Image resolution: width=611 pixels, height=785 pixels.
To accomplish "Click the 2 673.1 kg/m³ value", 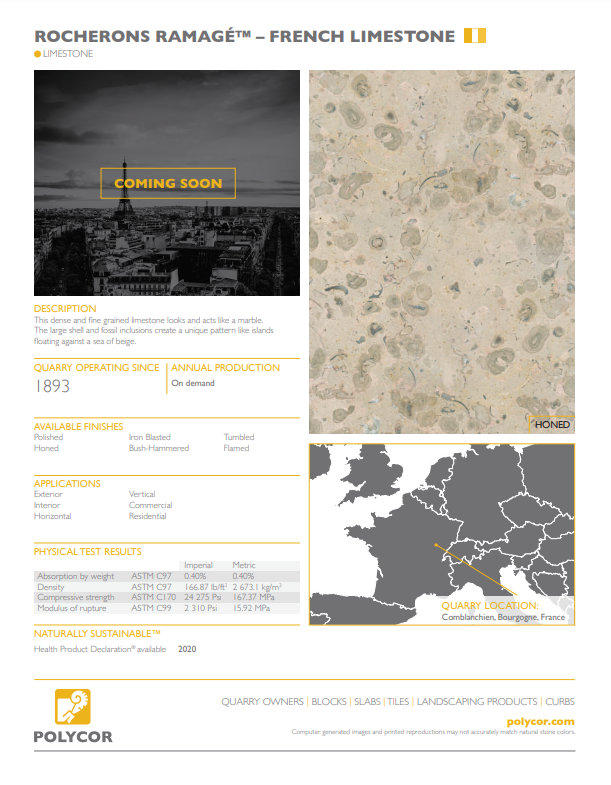I will (x=257, y=587).
